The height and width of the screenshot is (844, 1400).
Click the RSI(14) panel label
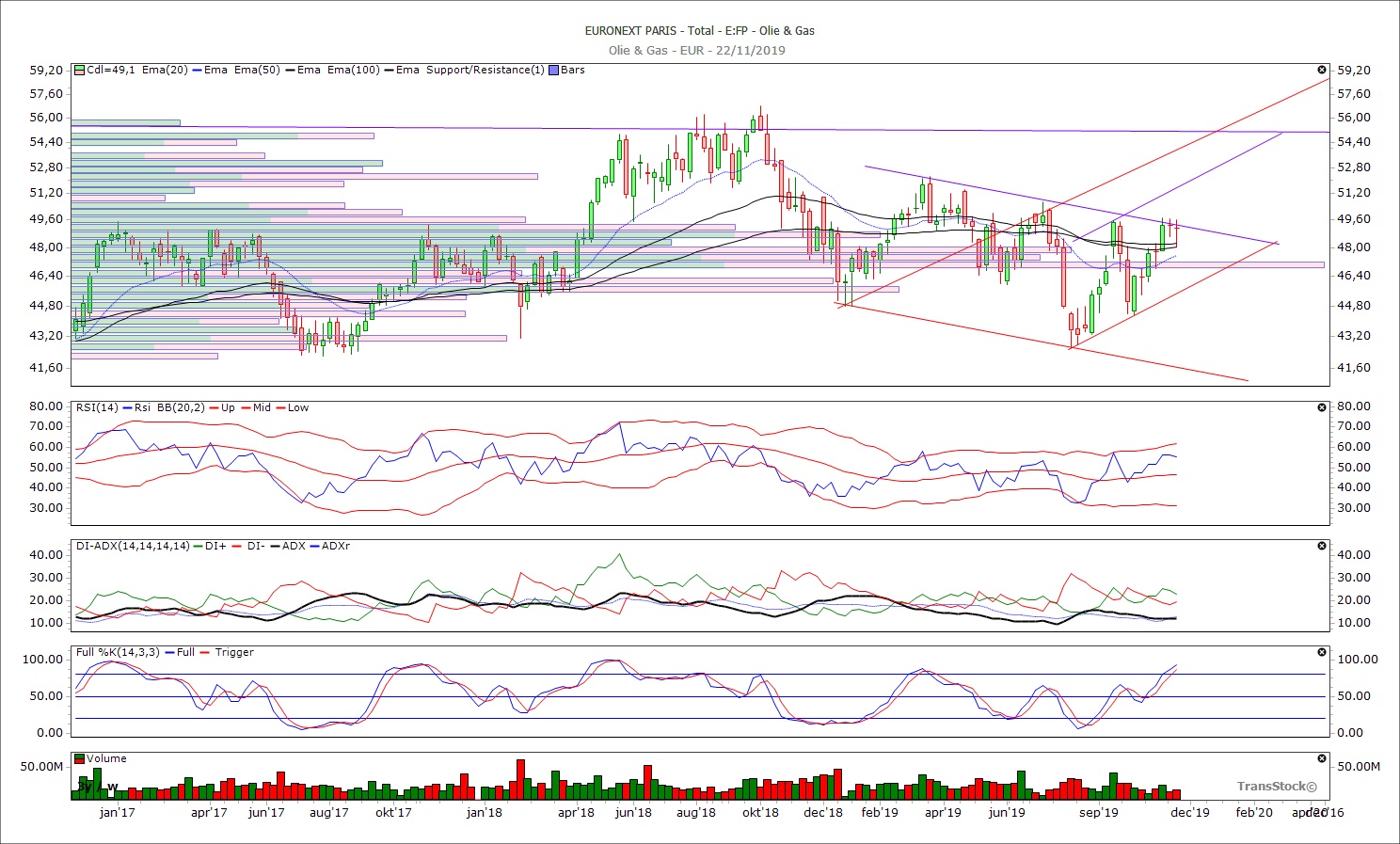pos(99,407)
